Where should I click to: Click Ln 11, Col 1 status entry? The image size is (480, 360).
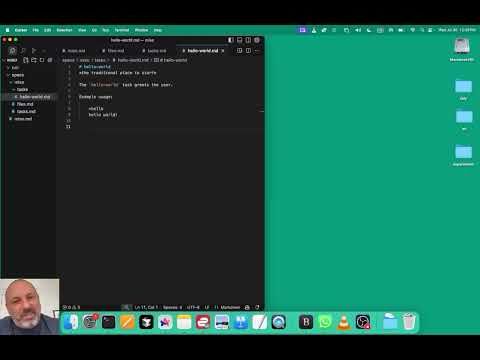(146, 307)
